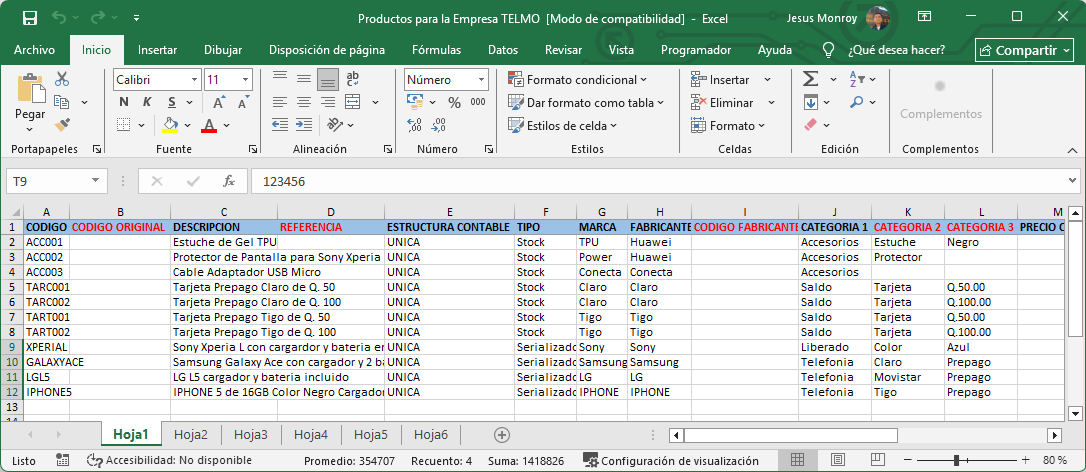Toggle underline S formatting
Image resolution: width=1086 pixels, height=472 pixels.
[171, 103]
